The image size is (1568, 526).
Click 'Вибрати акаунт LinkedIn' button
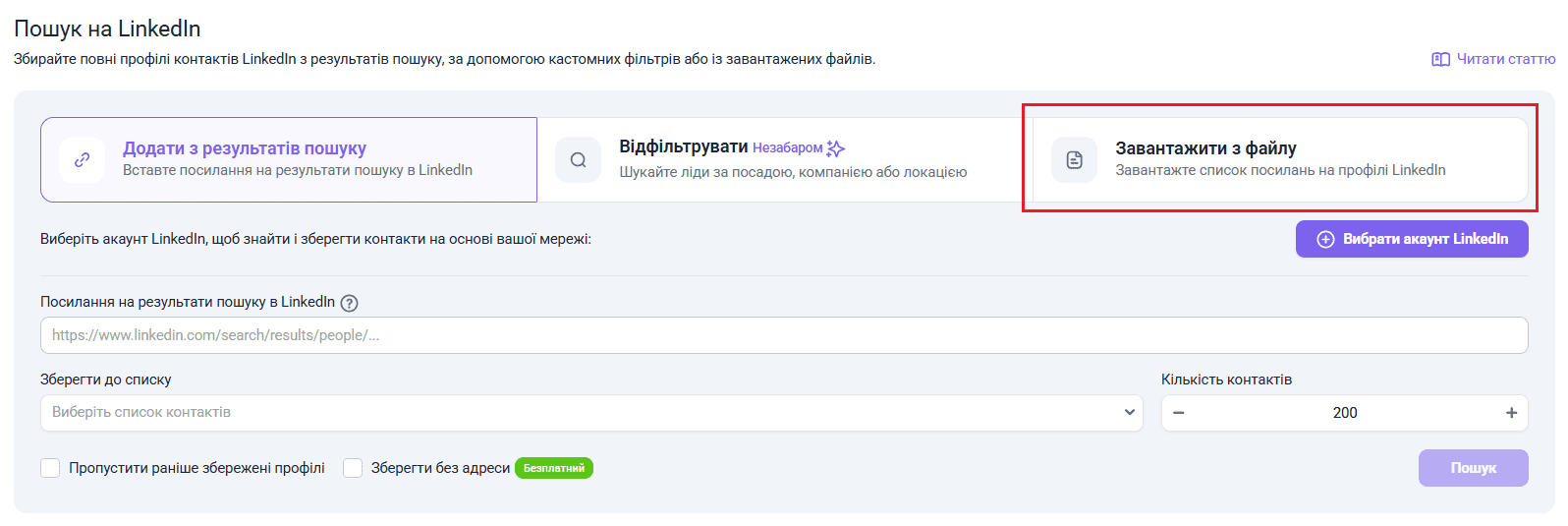coord(1412,239)
